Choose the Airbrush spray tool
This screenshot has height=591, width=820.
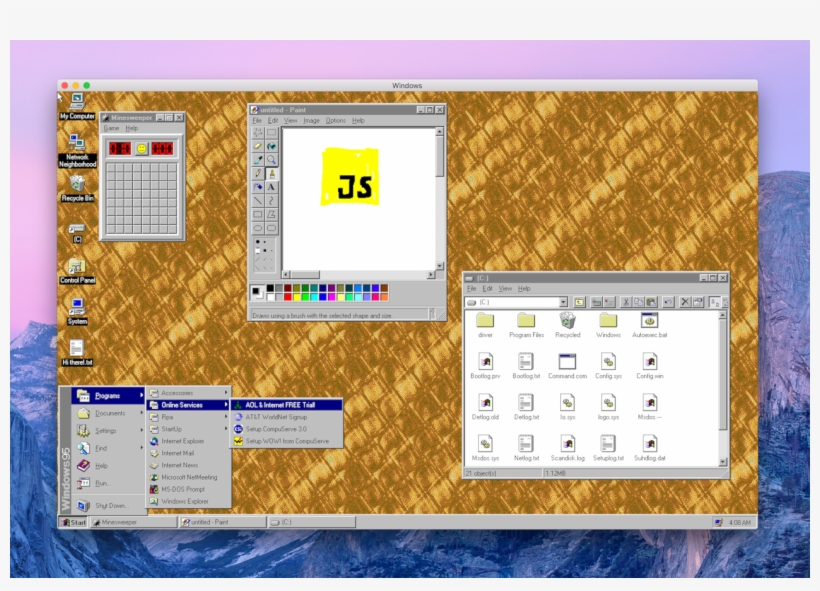(x=258, y=187)
